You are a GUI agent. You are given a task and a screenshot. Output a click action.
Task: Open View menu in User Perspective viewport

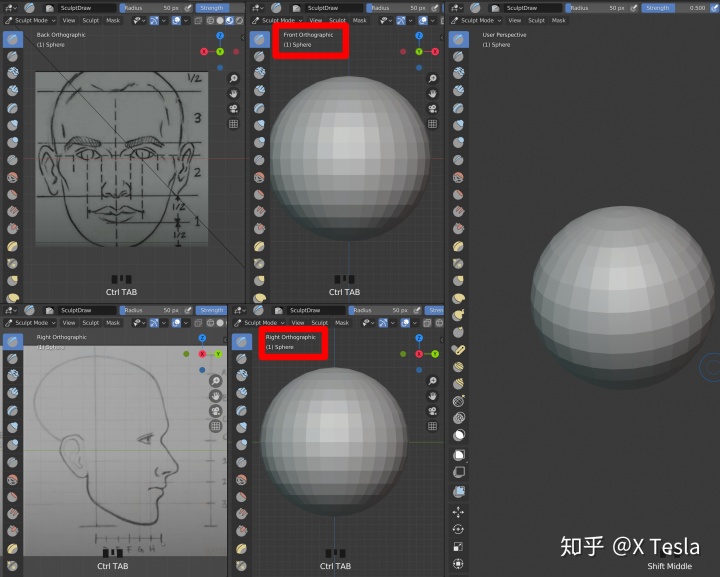point(515,21)
